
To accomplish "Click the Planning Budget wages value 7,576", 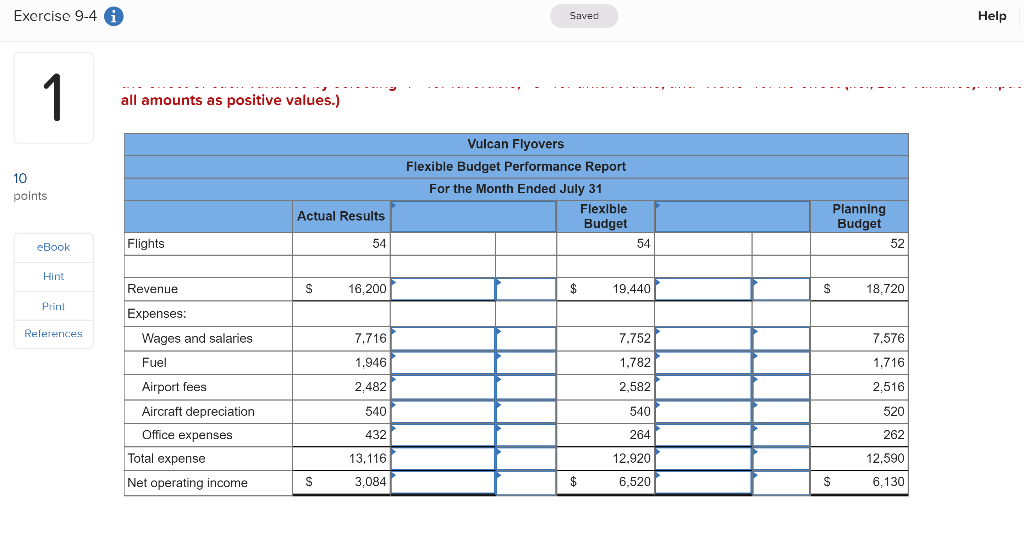I will (x=888, y=338).
